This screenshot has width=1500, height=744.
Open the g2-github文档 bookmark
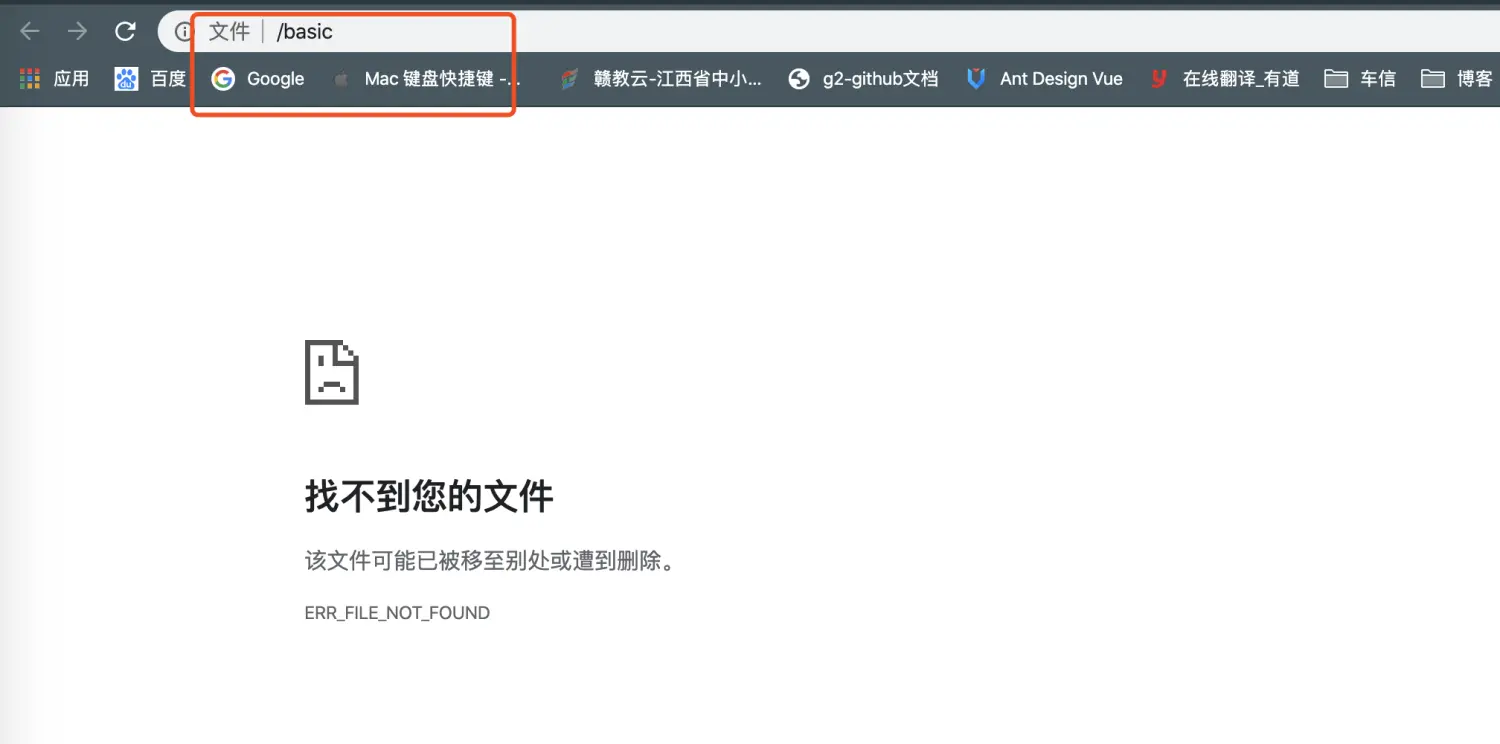[x=863, y=78]
